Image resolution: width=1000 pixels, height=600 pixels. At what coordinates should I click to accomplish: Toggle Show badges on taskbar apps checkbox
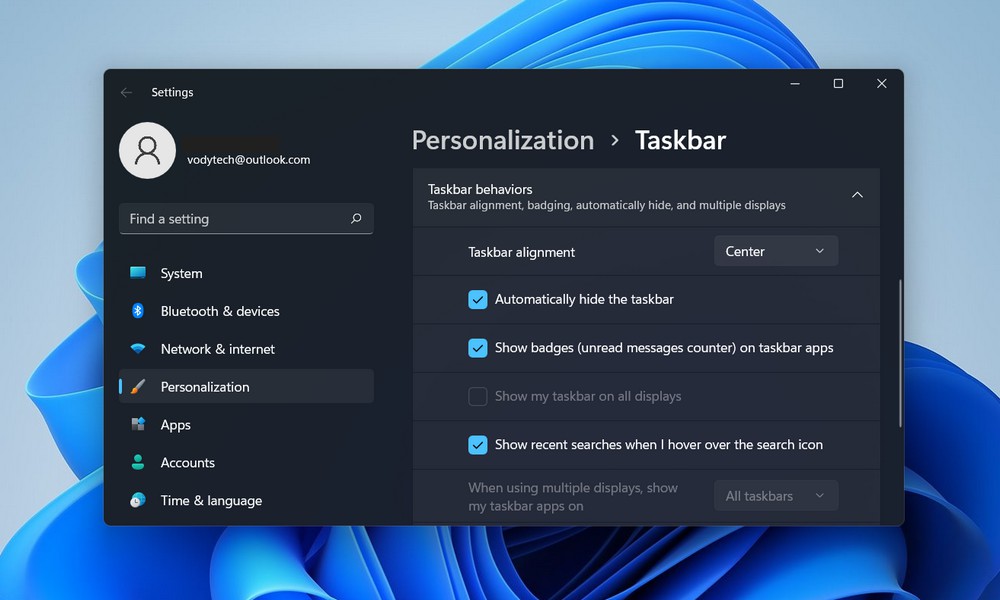(478, 348)
